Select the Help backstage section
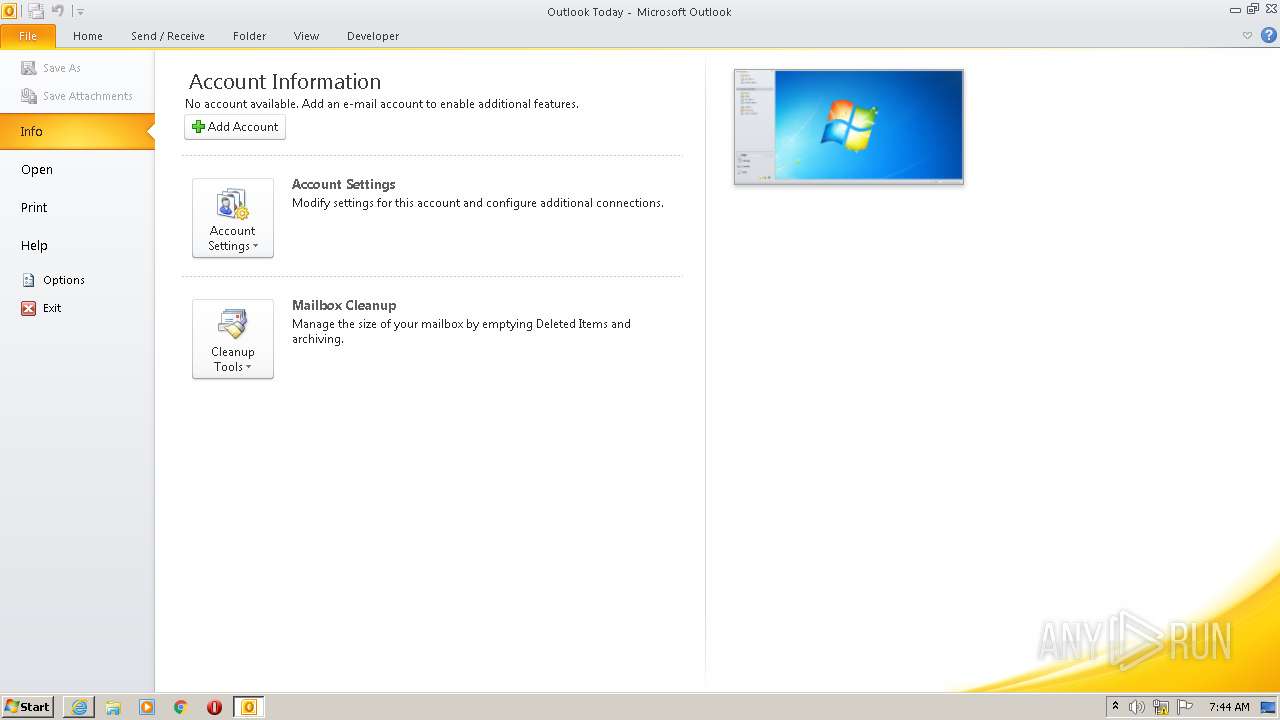 [x=77, y=245]
